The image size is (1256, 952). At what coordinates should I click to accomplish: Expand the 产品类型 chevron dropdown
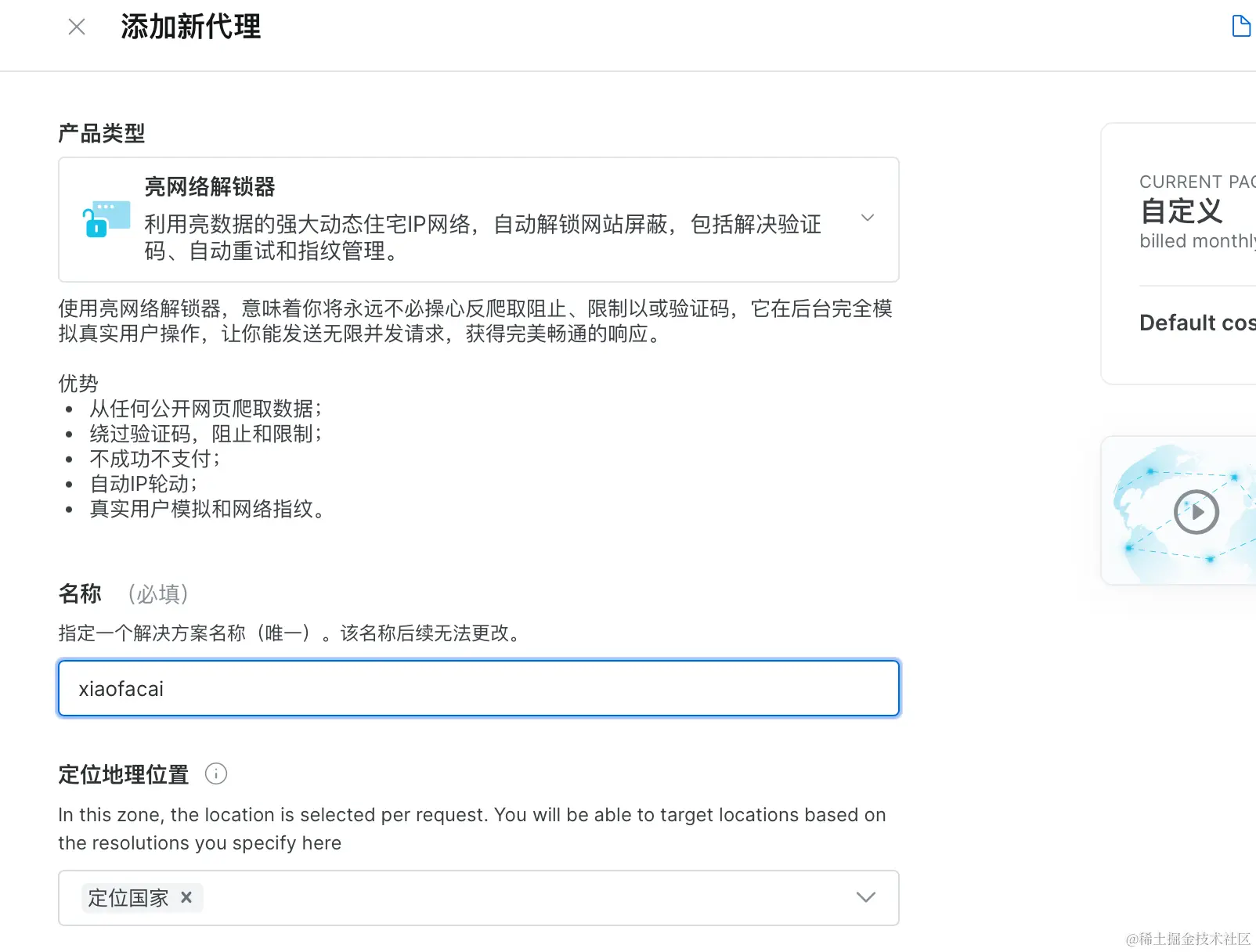868,218
